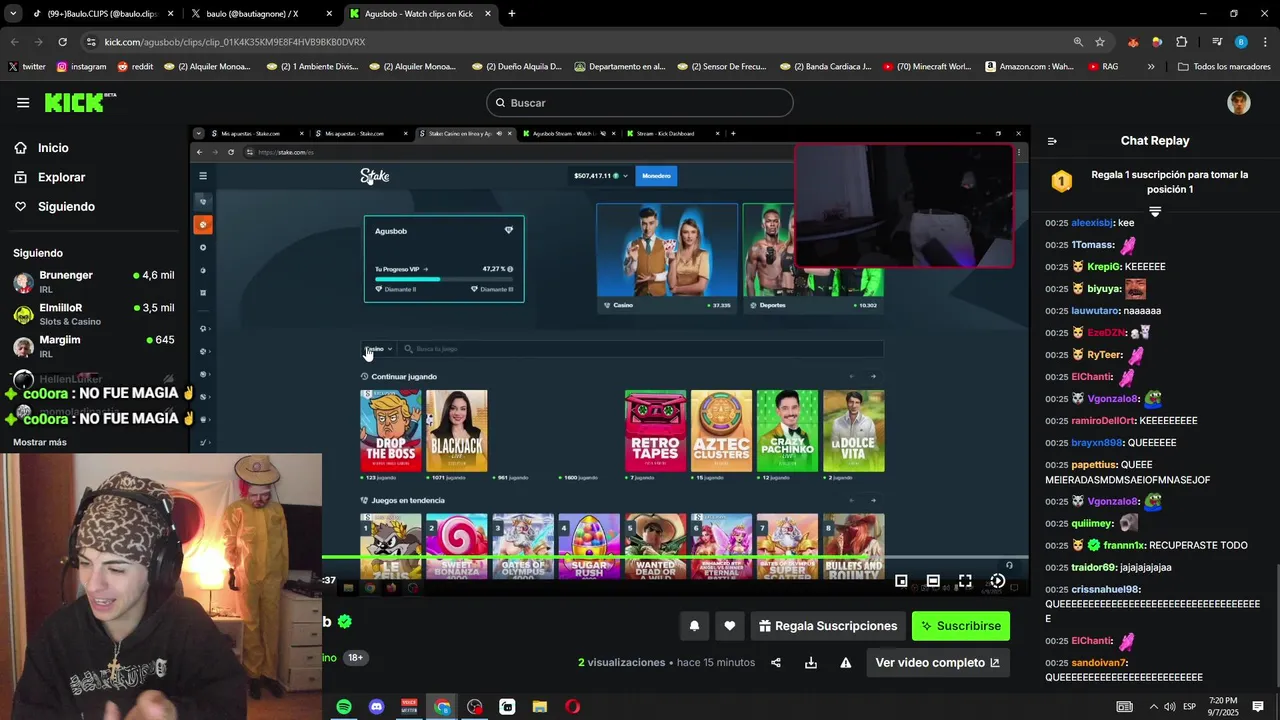Open the notification center in the system tray
The width and height of the screenshot is (1280, 720).
(x=1258, y=707)
